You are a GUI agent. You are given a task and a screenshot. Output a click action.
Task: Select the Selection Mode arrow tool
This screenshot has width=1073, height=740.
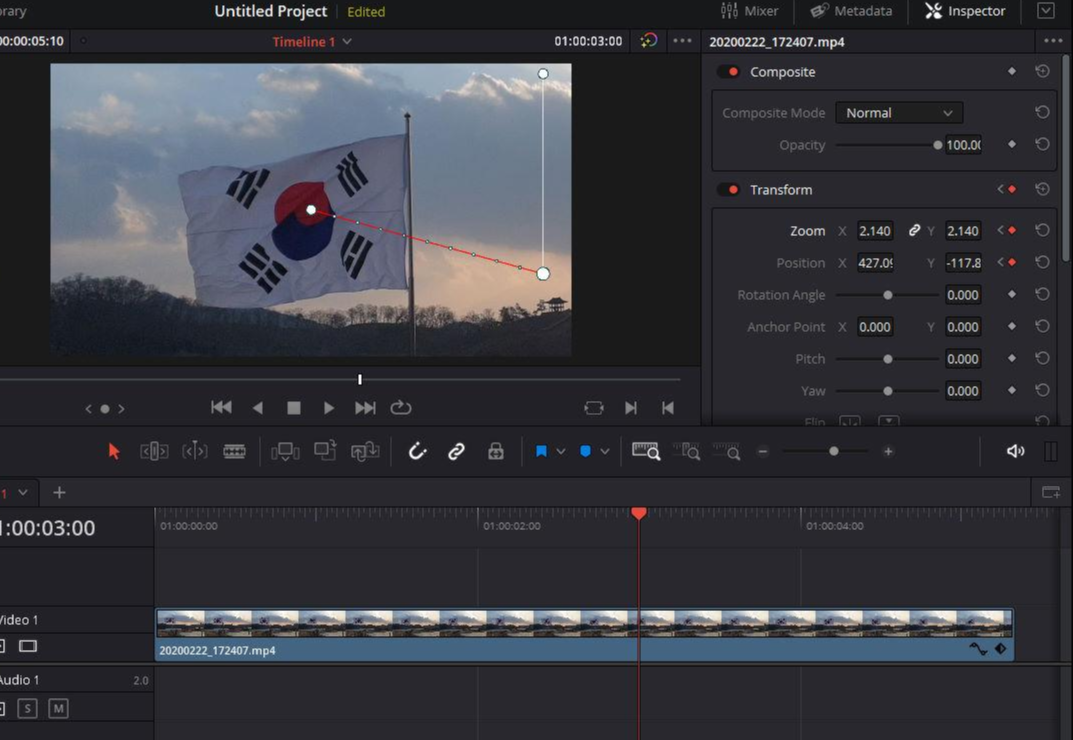coord(114,451)
